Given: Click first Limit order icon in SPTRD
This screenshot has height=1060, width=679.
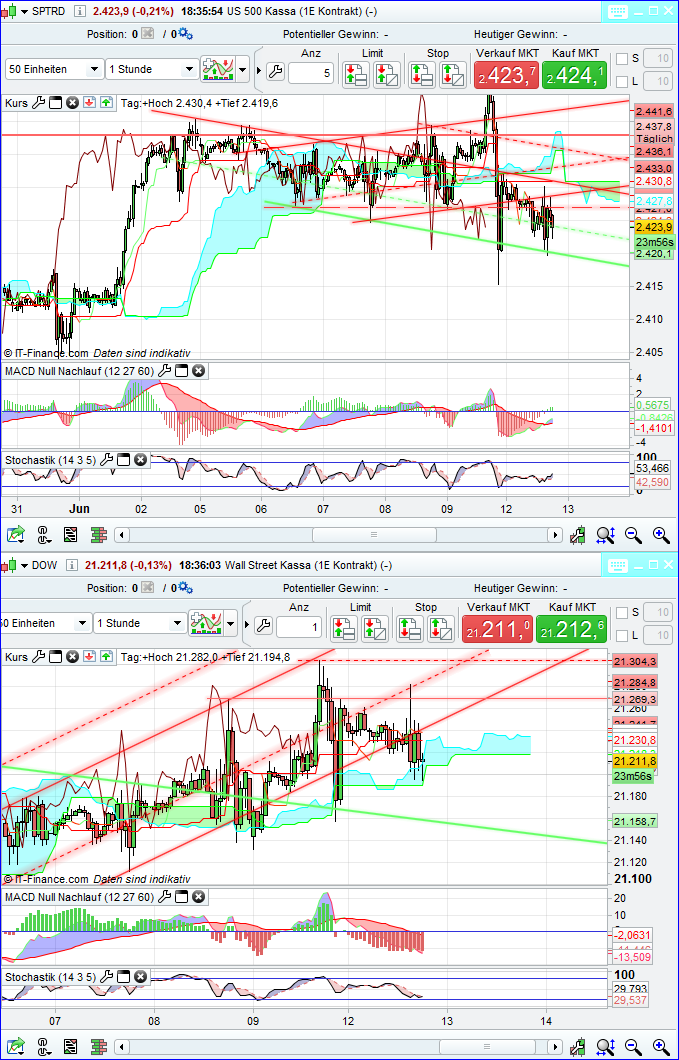Looking at the screenshot, I should click(x=356, y=74).
